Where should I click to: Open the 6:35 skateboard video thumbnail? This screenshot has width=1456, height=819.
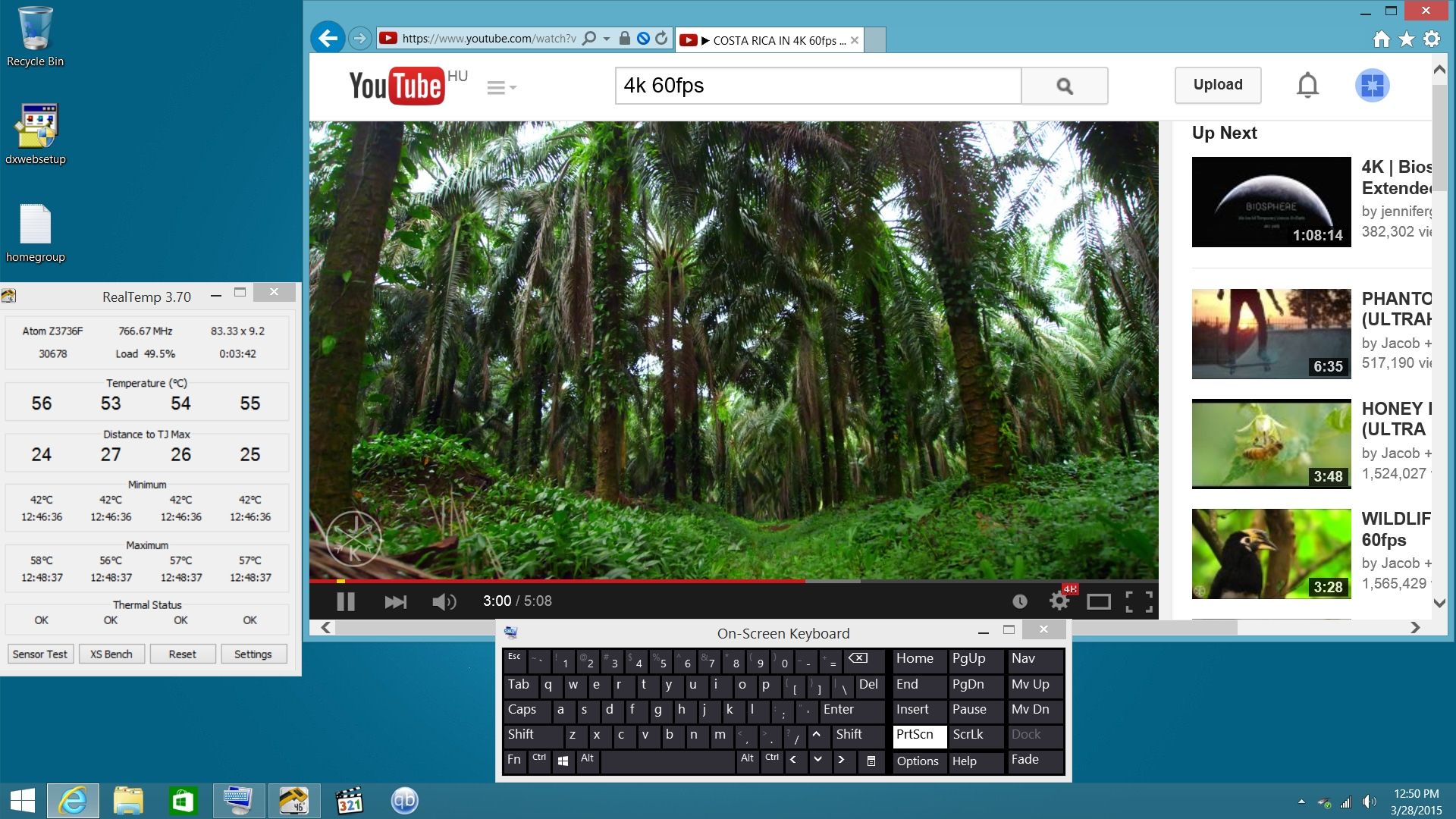(1272, 334)
